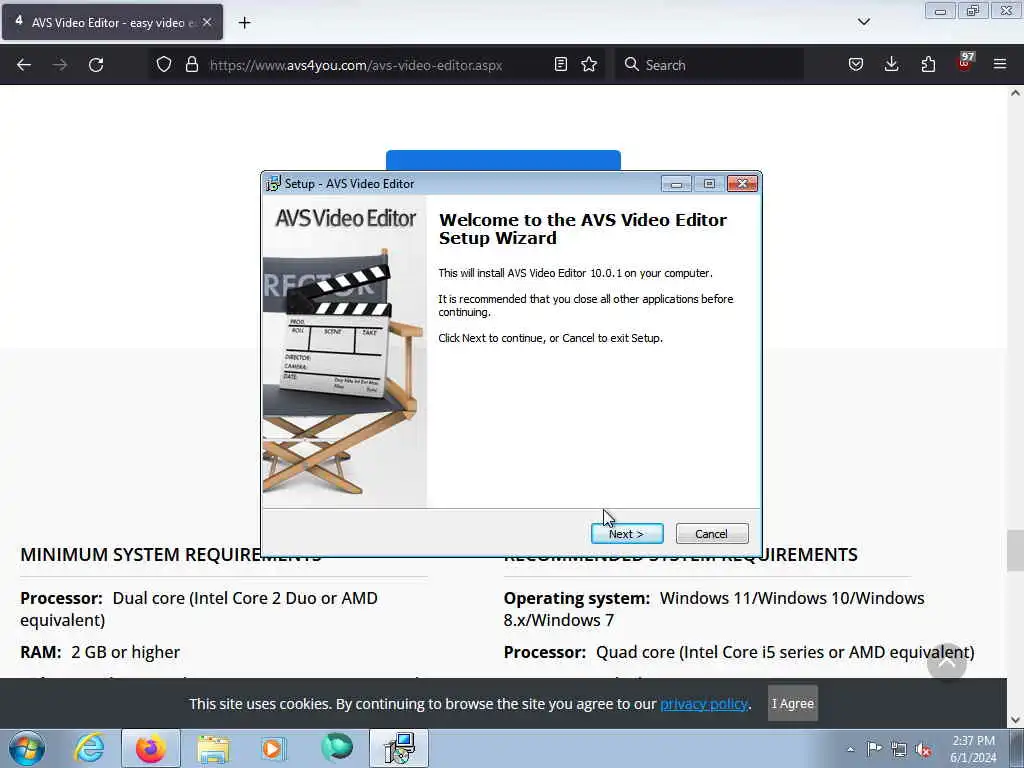
Task: Switch to the installer taskbar icon
Action: click(399, 748)
